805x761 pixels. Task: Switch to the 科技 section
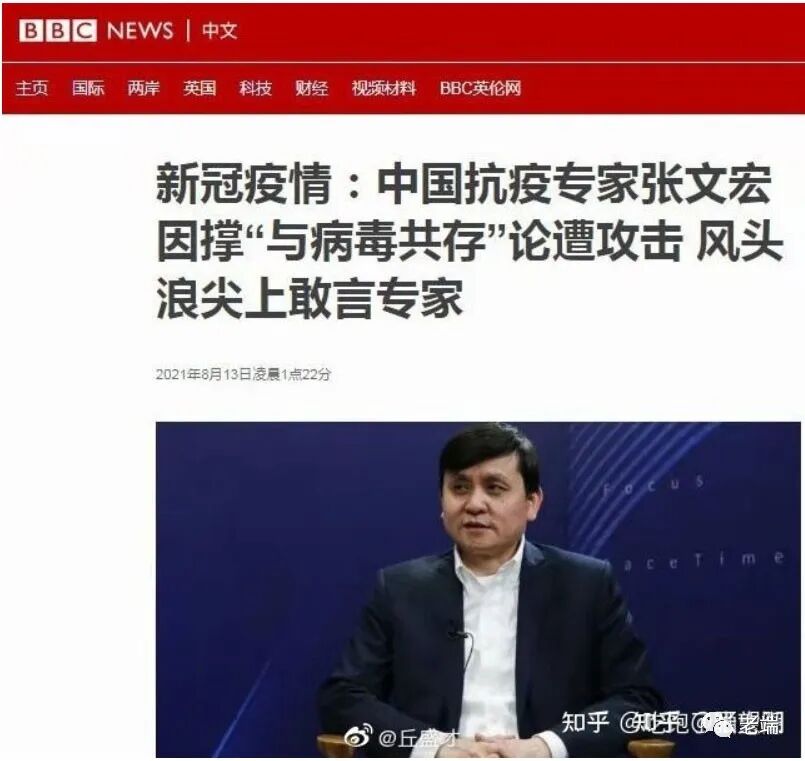point(256,88)
